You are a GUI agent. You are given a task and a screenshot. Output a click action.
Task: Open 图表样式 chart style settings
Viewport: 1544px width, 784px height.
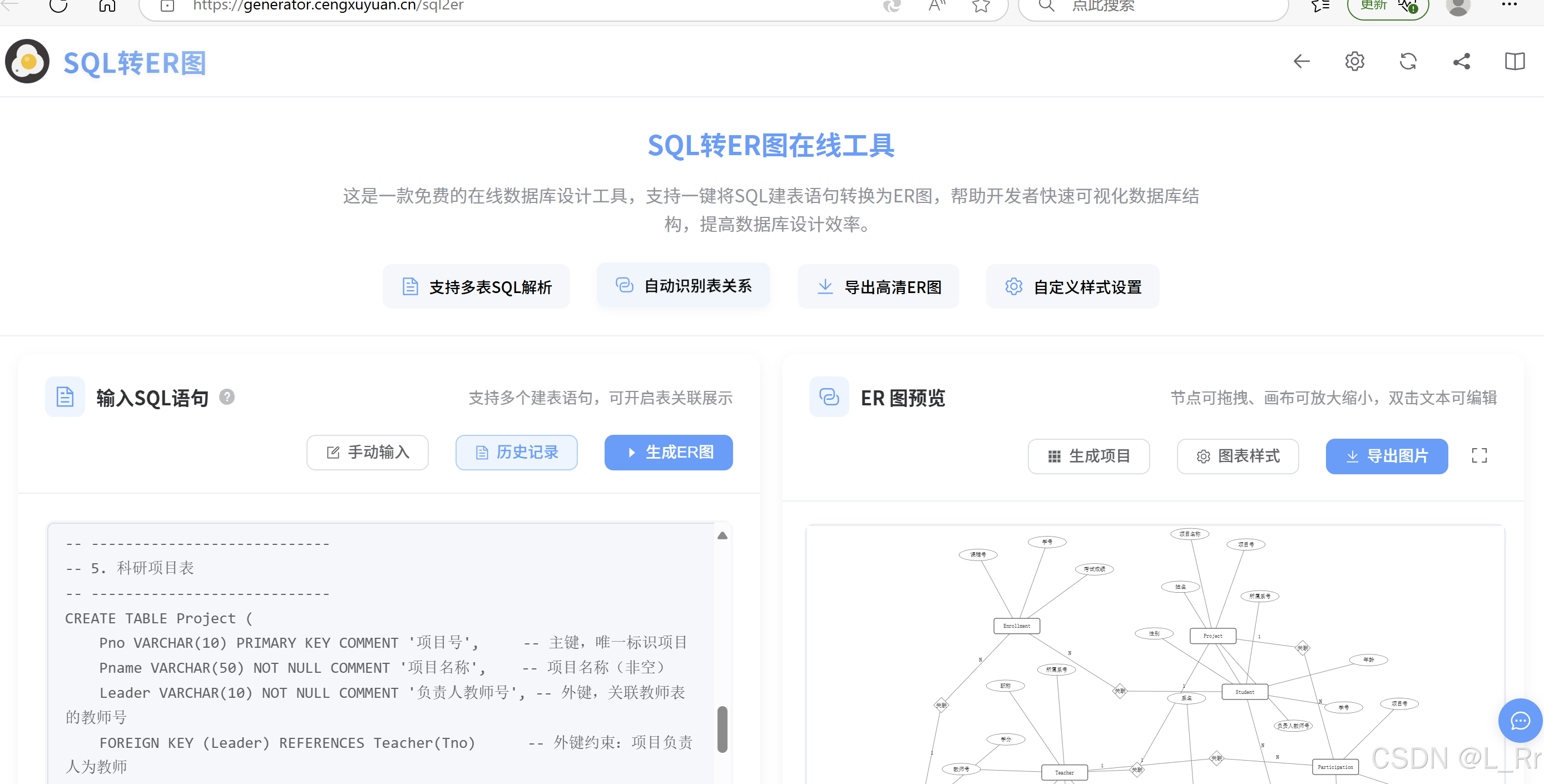(x=1238, y=456)
